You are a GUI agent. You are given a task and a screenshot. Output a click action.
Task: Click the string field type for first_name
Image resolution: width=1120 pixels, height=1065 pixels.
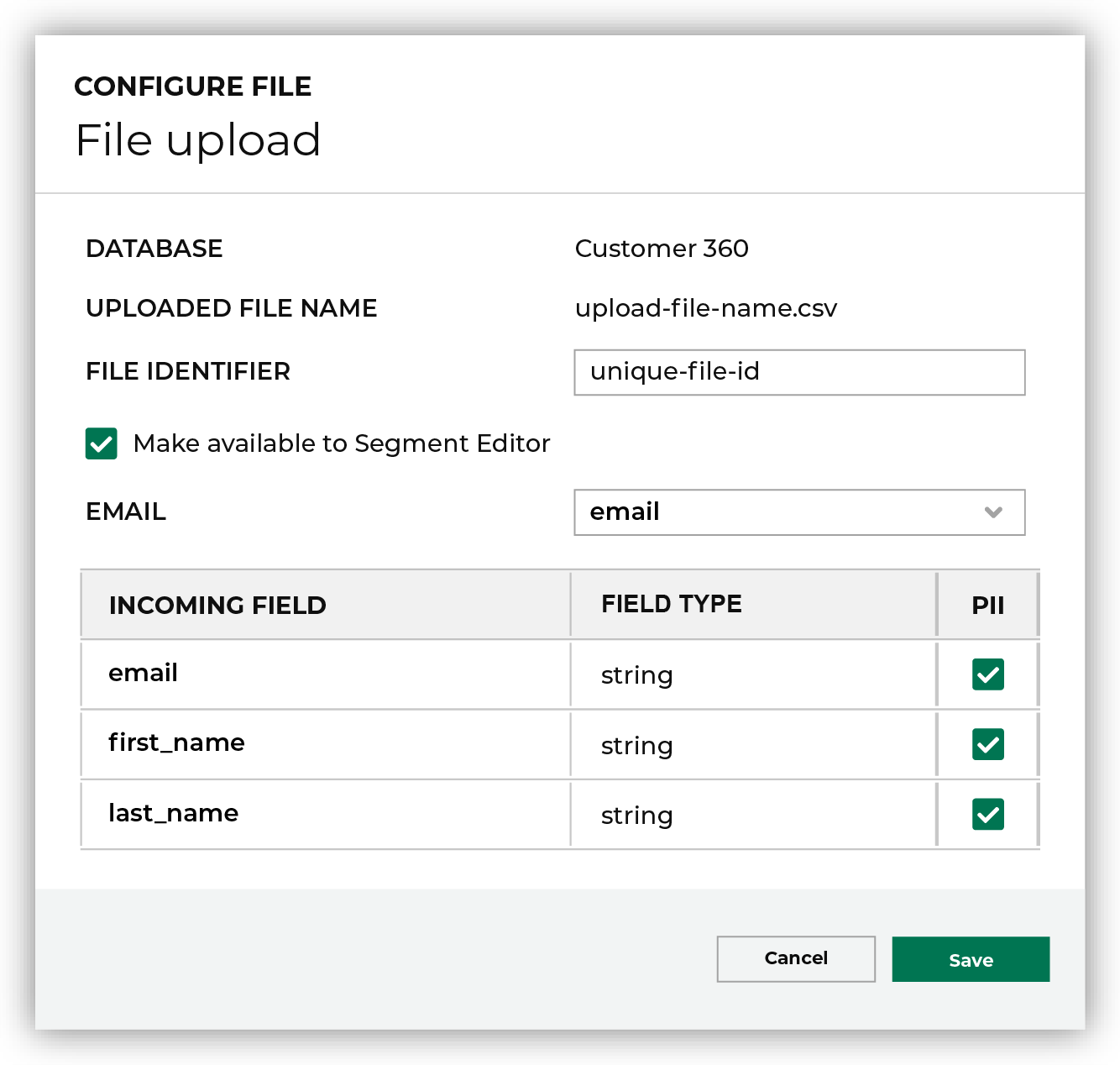[x=636, y=746]
